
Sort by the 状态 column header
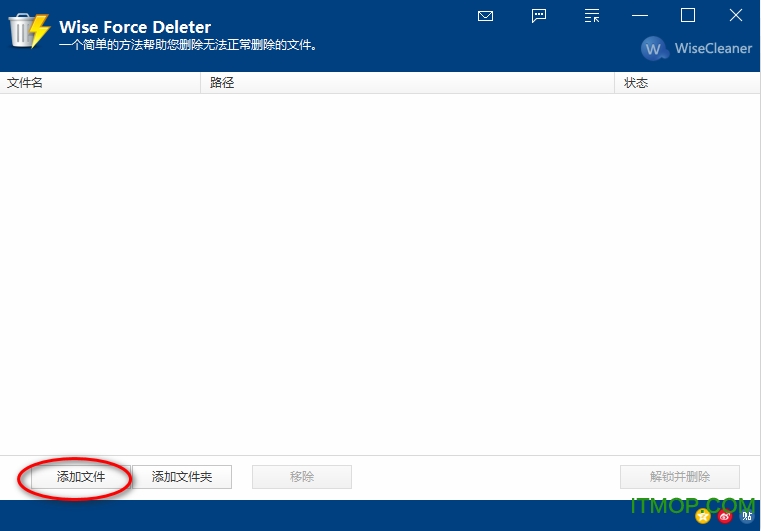[x=687, y=83]
